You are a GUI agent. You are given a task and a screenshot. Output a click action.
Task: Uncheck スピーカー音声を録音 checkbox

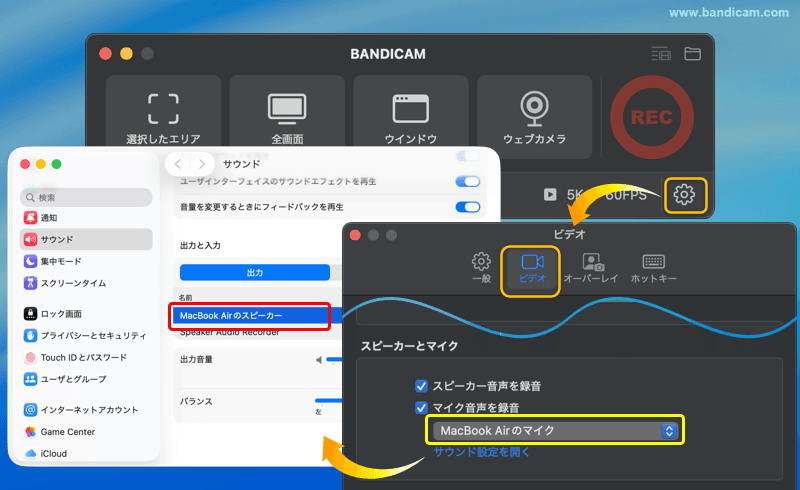(x=422, y=385)
